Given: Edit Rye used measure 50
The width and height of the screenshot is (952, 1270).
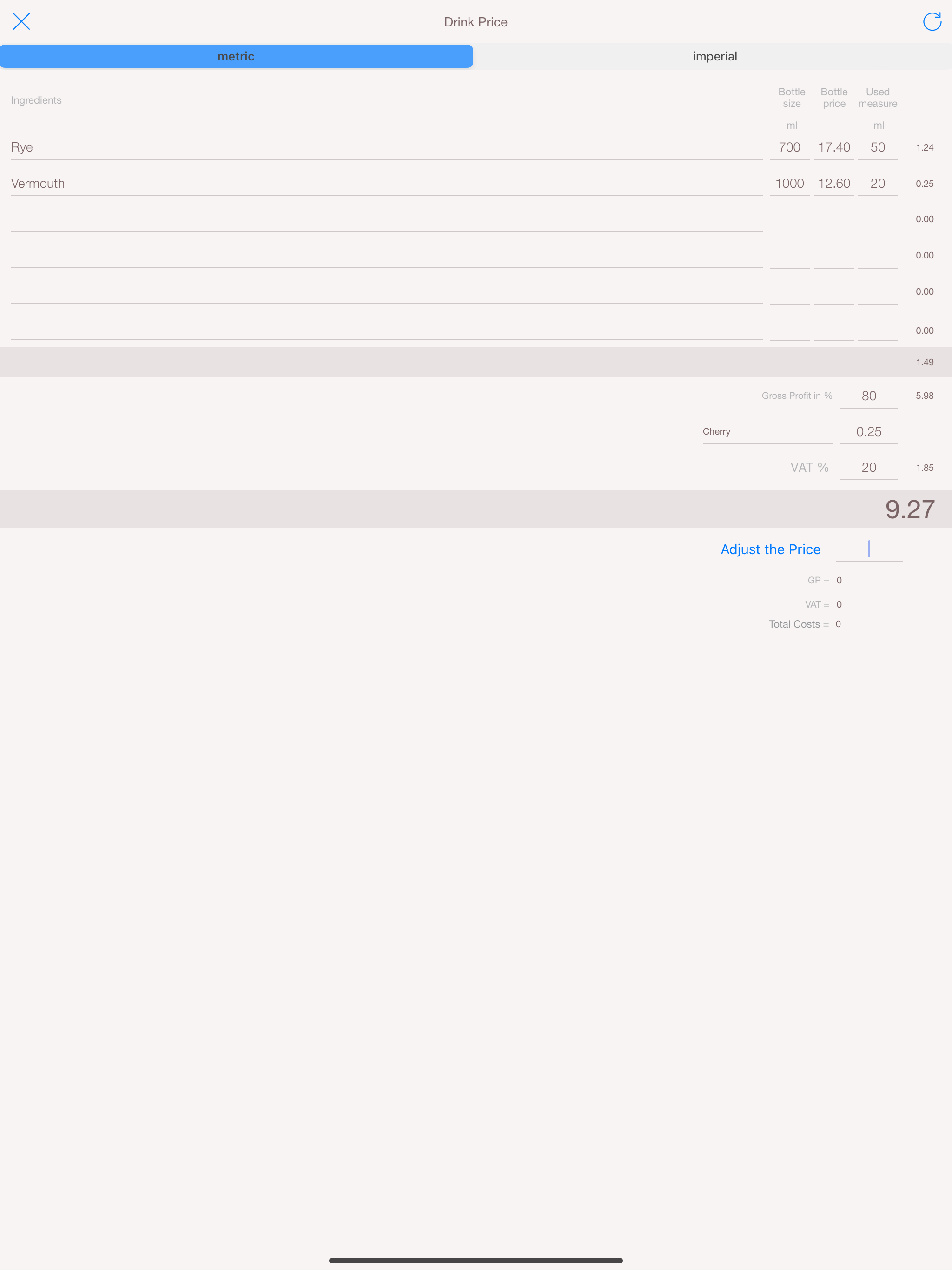Looking at the screenshot, I should (x=877, y=147).
